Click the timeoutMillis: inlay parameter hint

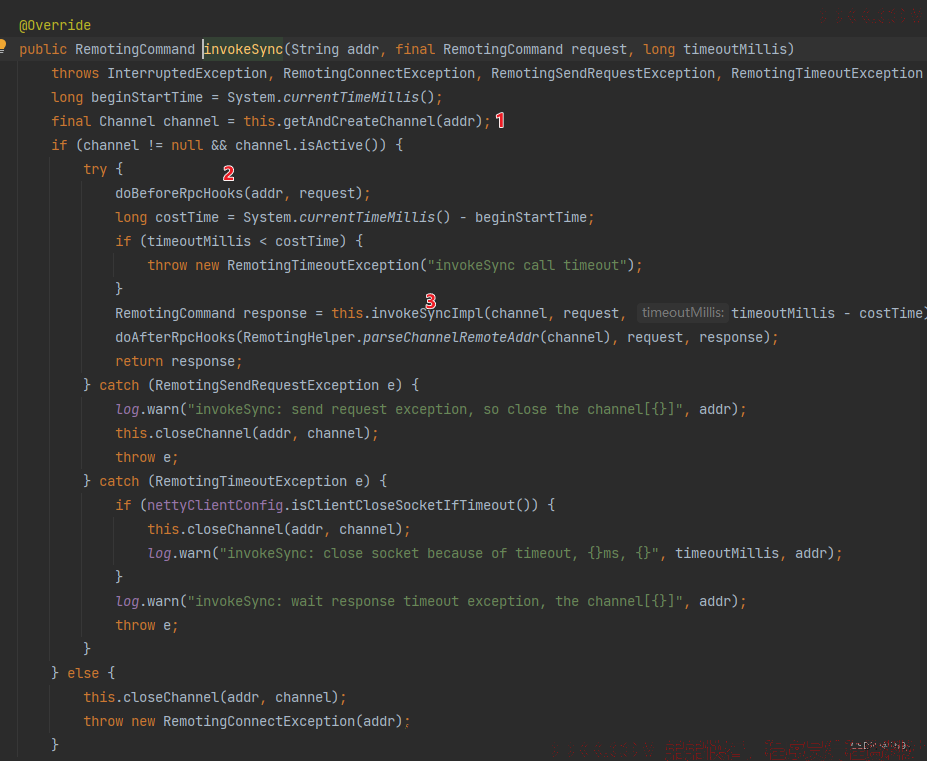coord(683,313)
